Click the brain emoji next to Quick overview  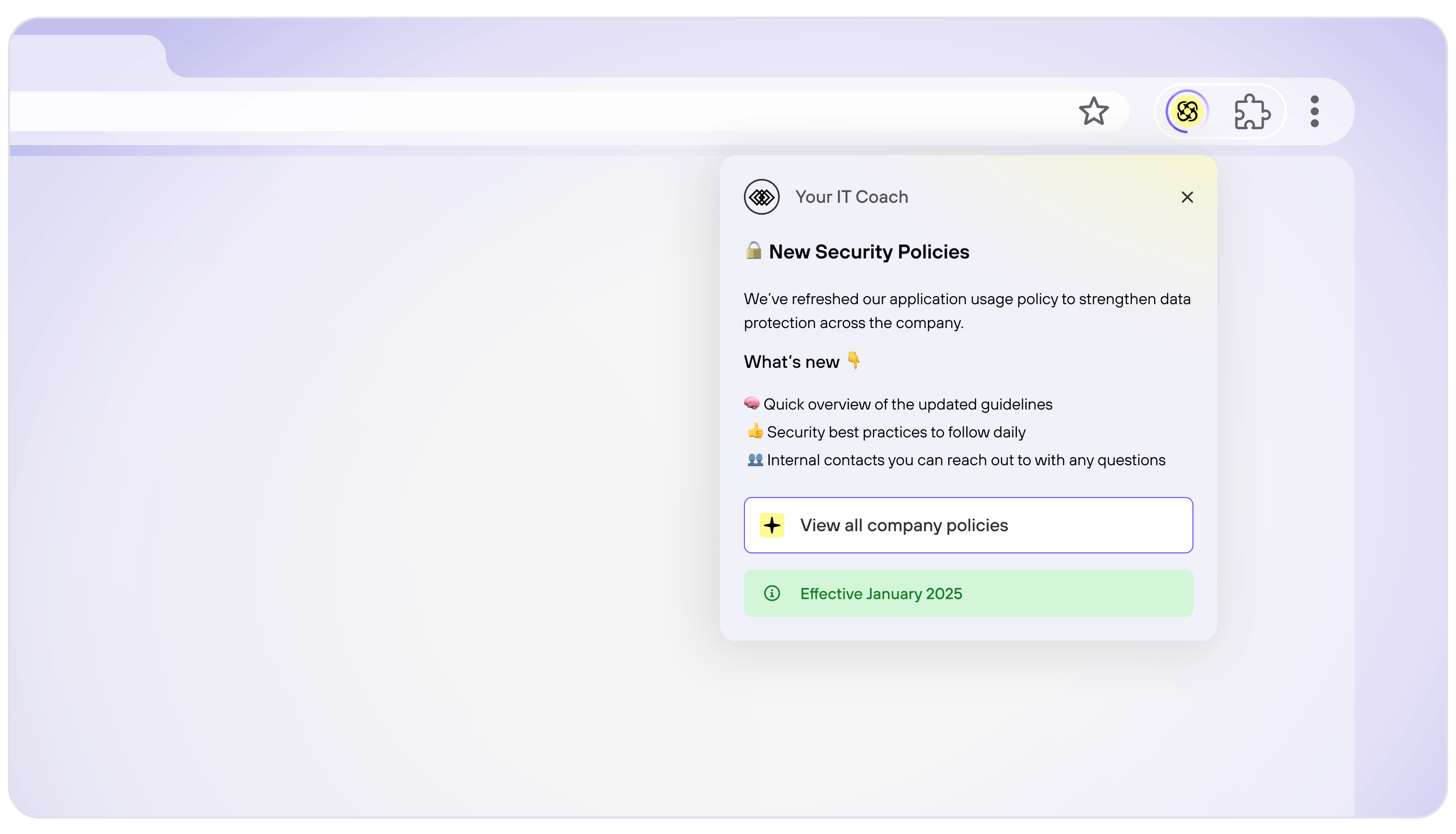(751, 403)
